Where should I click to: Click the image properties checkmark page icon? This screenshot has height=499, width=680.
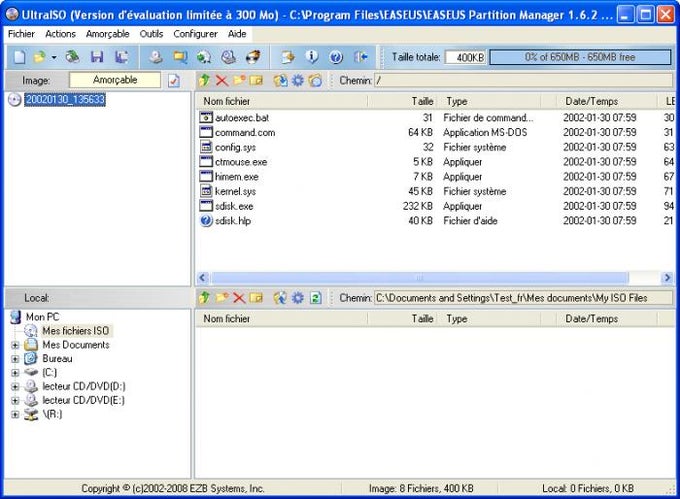pos(174,81)
